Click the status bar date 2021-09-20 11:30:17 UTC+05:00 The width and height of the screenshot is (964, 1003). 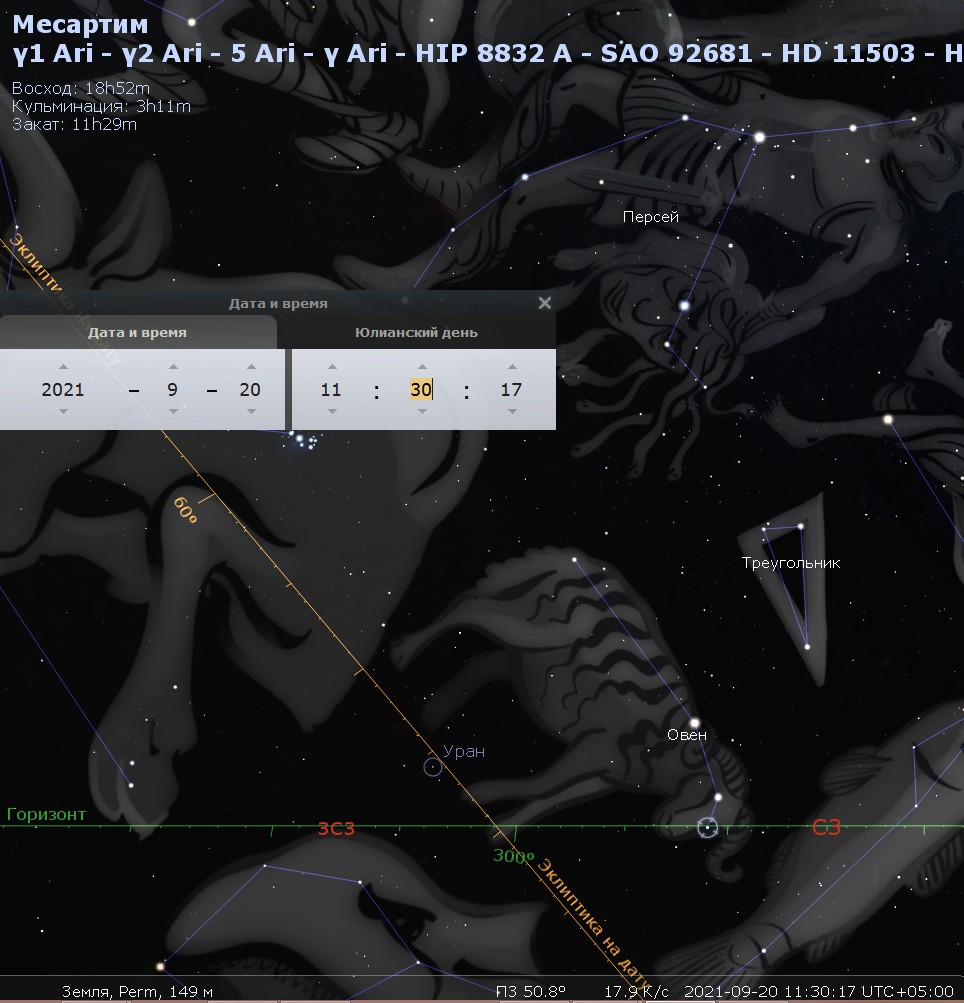[819, 991]
